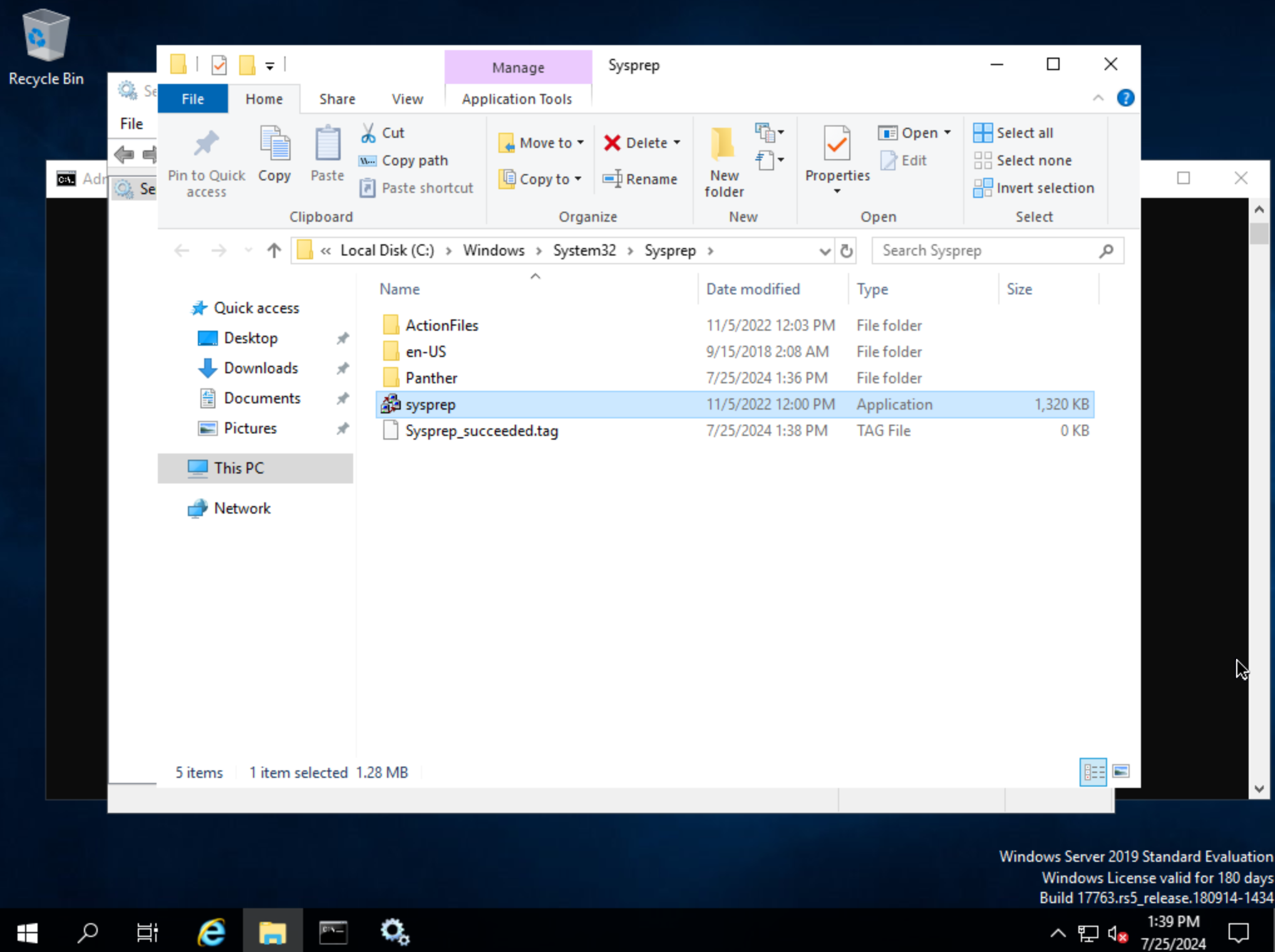Switch to large icons view toggle
Screen dimensions: 1275x952
click(x=1121, y=772)
